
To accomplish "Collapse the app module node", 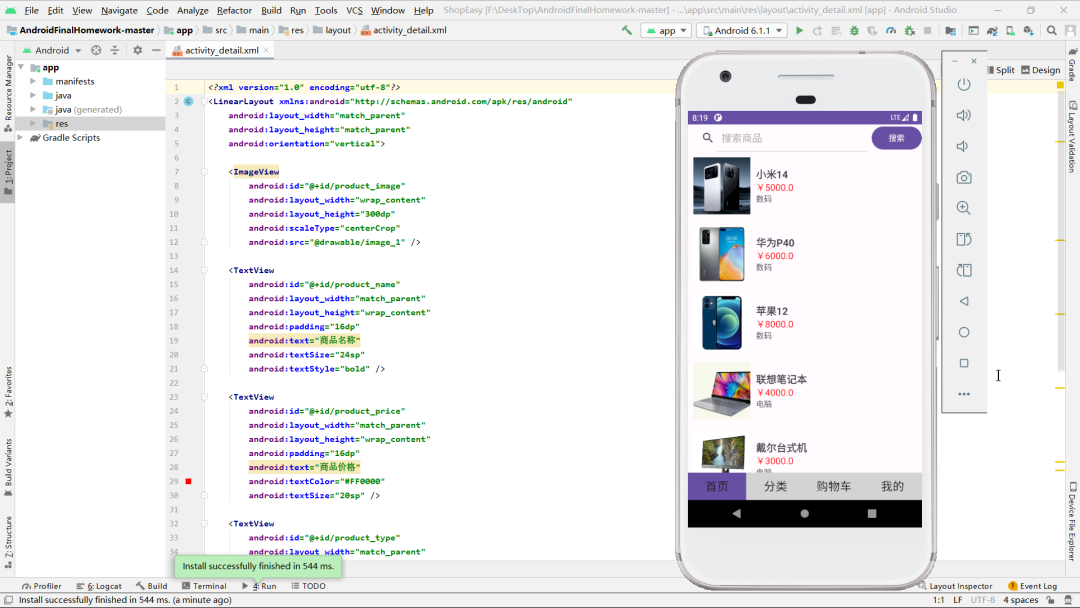I will [x=21, y=67].
